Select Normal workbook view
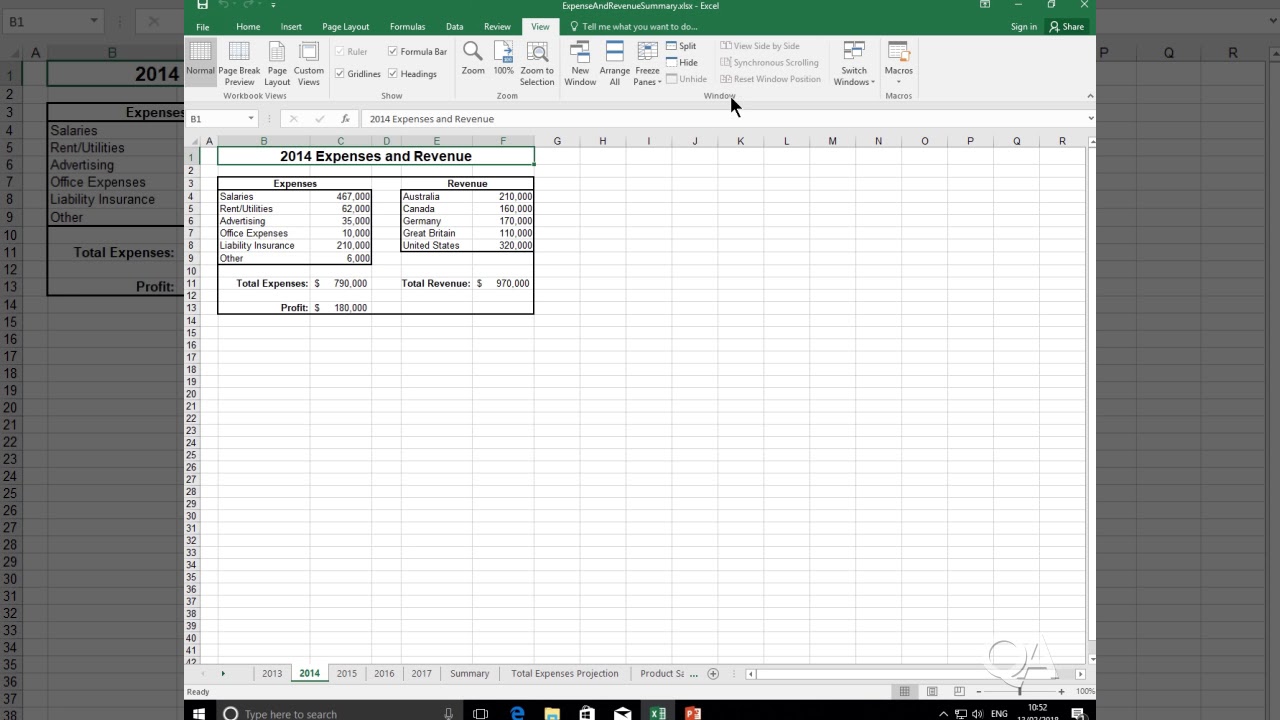Viewport: 1280px width, 720px height. coord(200,63)
